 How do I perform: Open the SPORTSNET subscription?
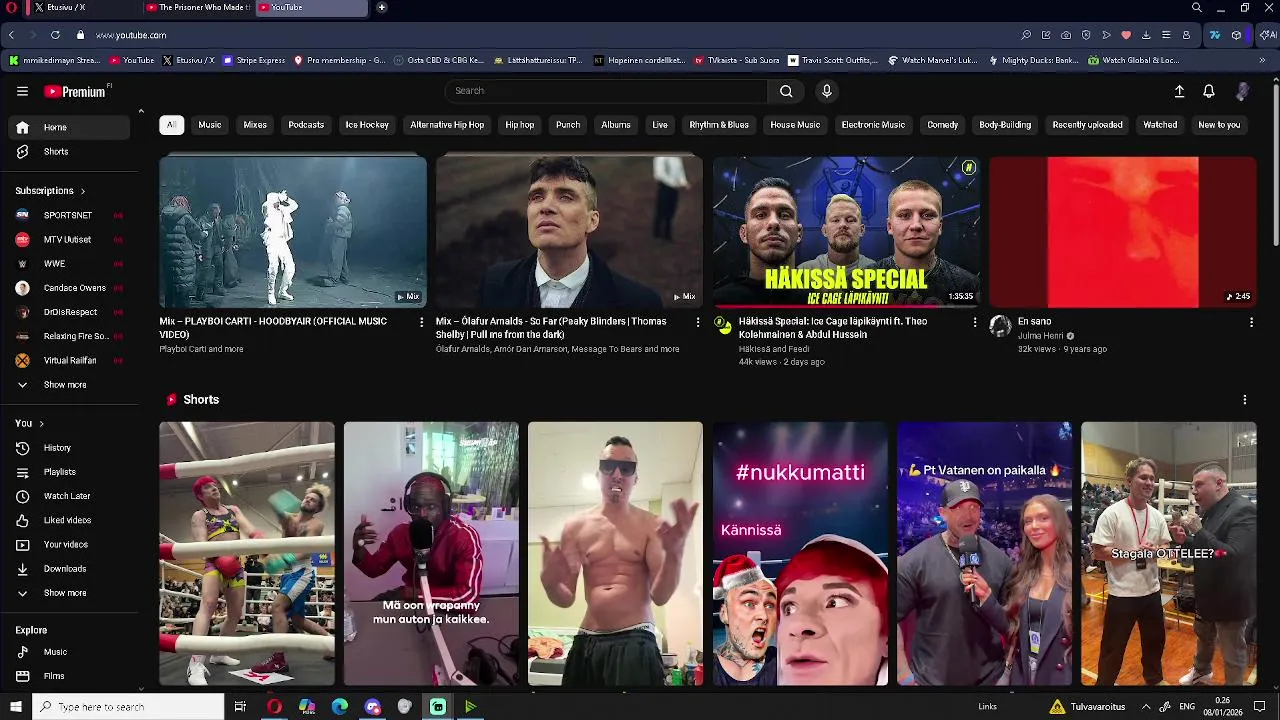click(x=70, y=215)
